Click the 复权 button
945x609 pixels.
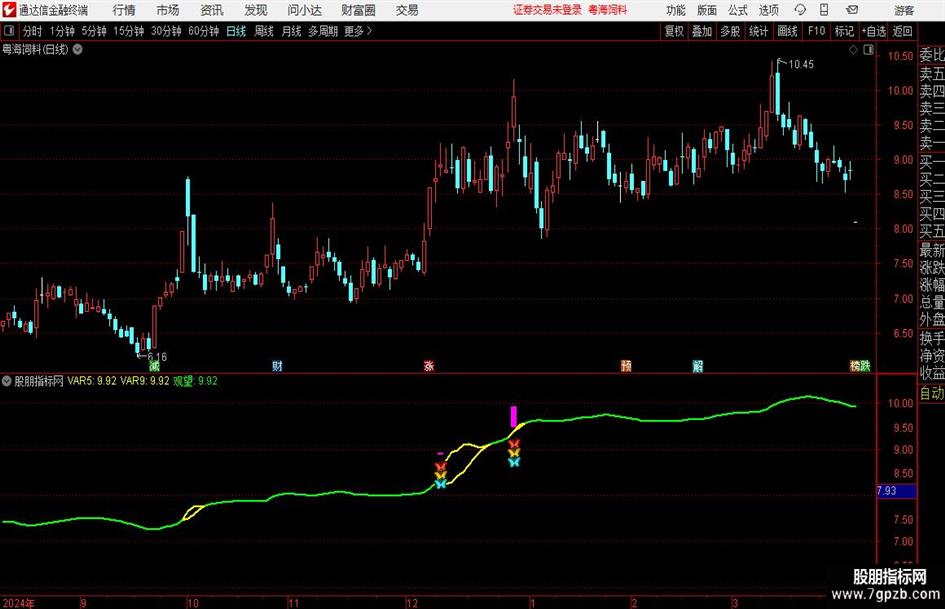coord(674,31)
